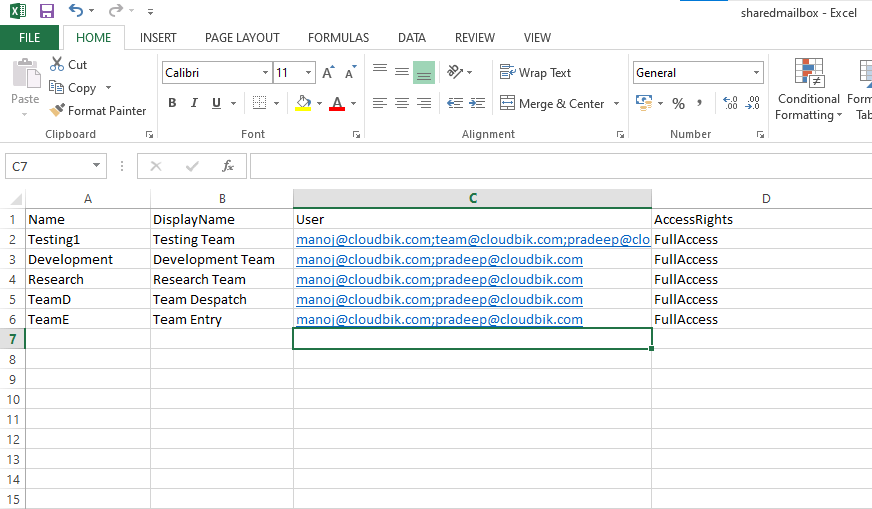
Task: Click the Increase Indent icon
Action: 478,103
